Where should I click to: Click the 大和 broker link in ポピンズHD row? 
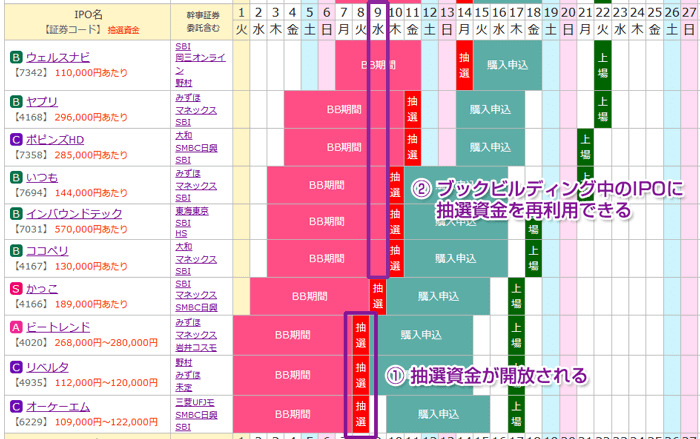[183, 135]
